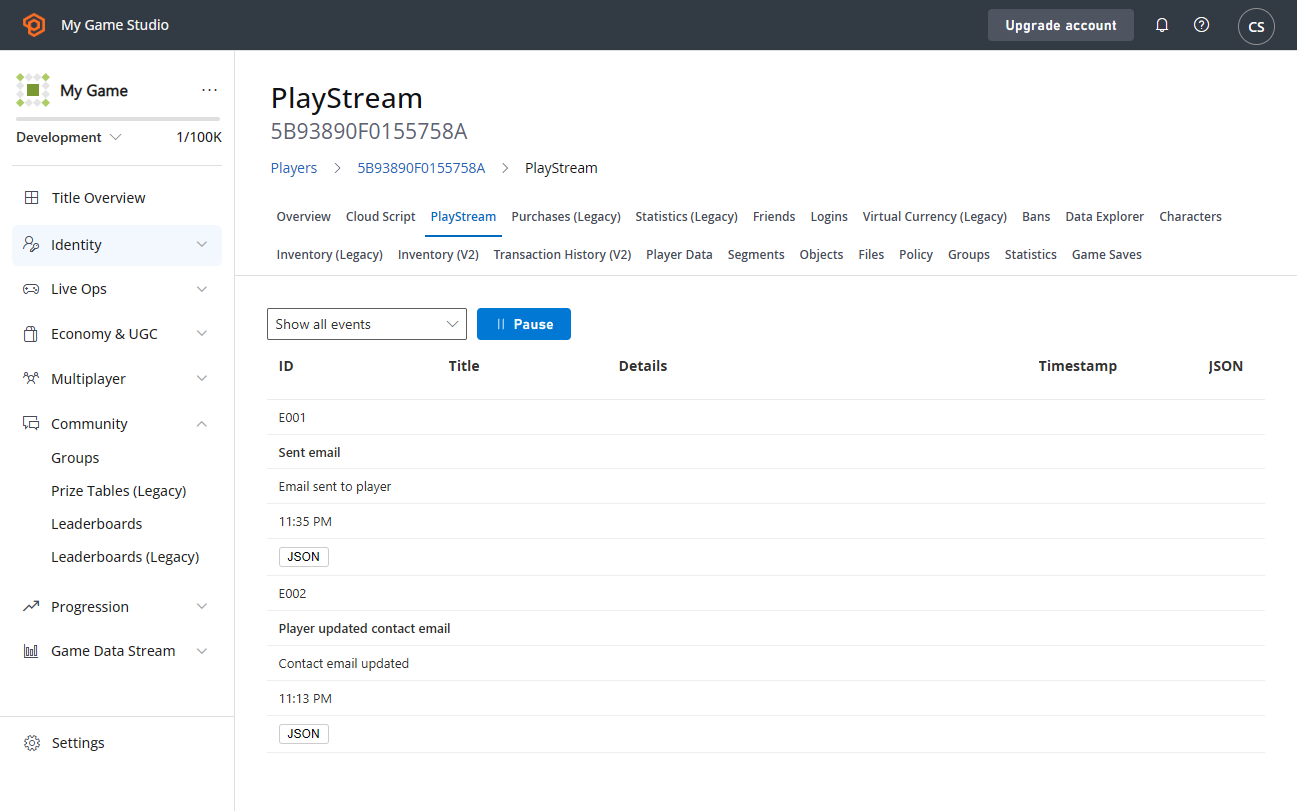Open the Virtual Currency (Legacy) tab
The height and width of the screenshot is (811, 1297).
pyautogui.click(x=935, y=216)
